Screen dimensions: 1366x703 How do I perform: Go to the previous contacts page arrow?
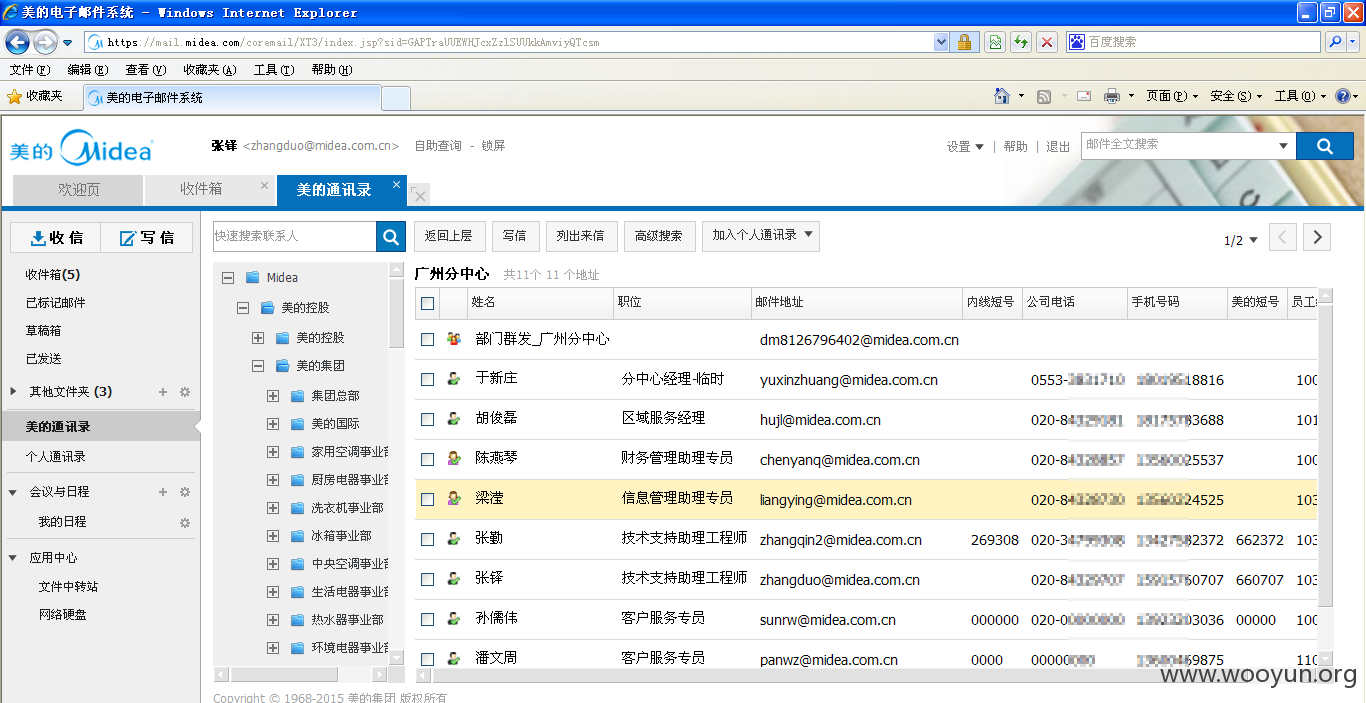tap(1283, 237)
